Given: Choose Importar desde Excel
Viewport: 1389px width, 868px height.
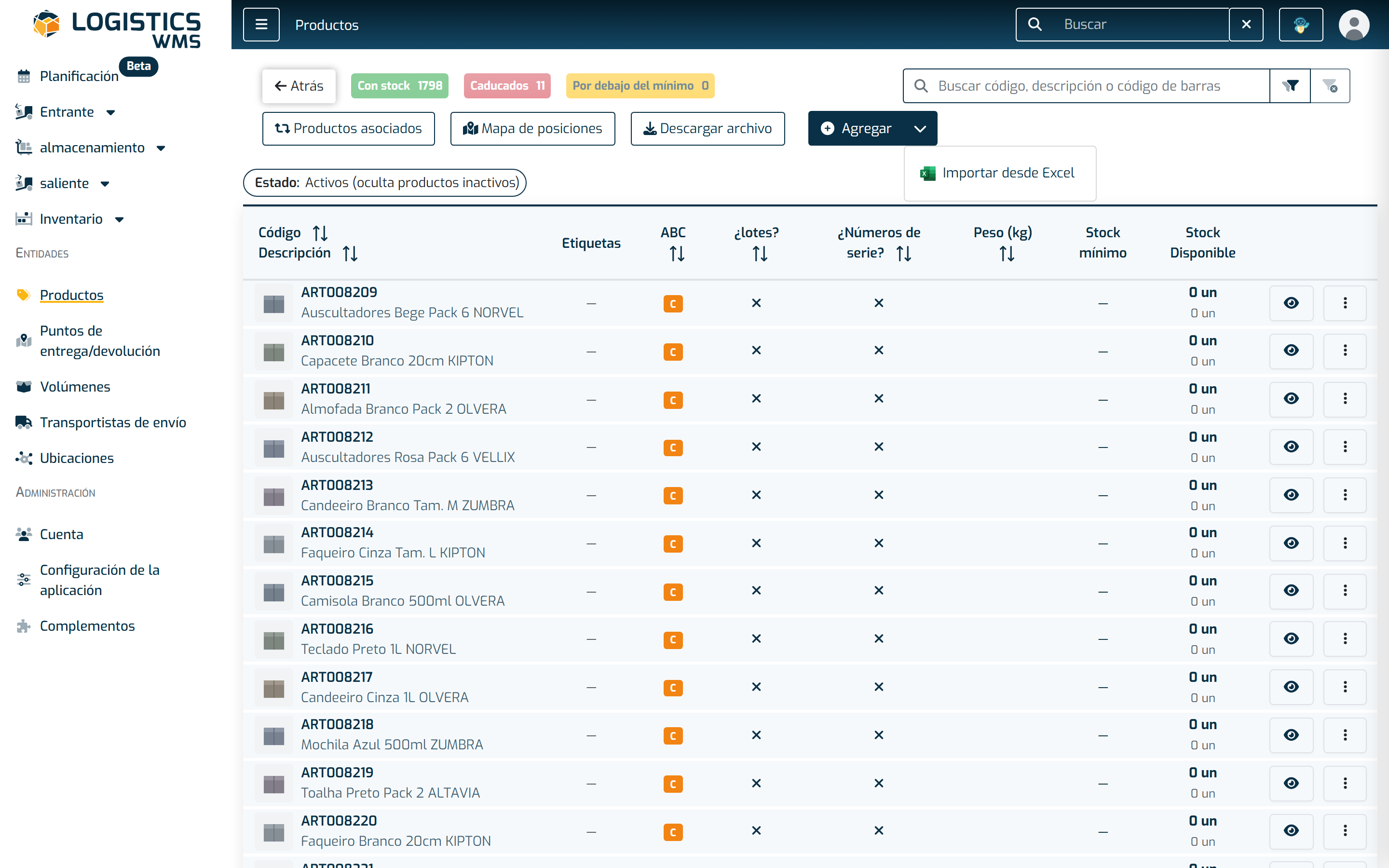Looking at the screenshot, I should (x=999, y=173).
